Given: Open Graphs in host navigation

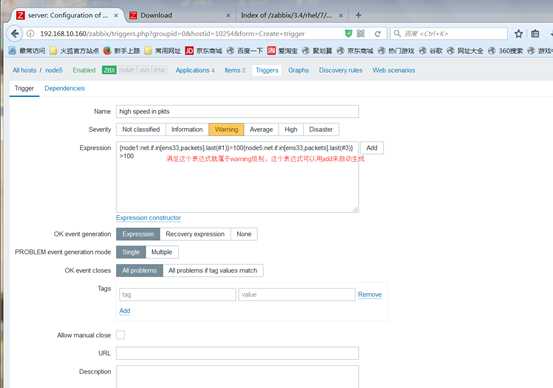Looking at the screenshot, I should [298, 70].
